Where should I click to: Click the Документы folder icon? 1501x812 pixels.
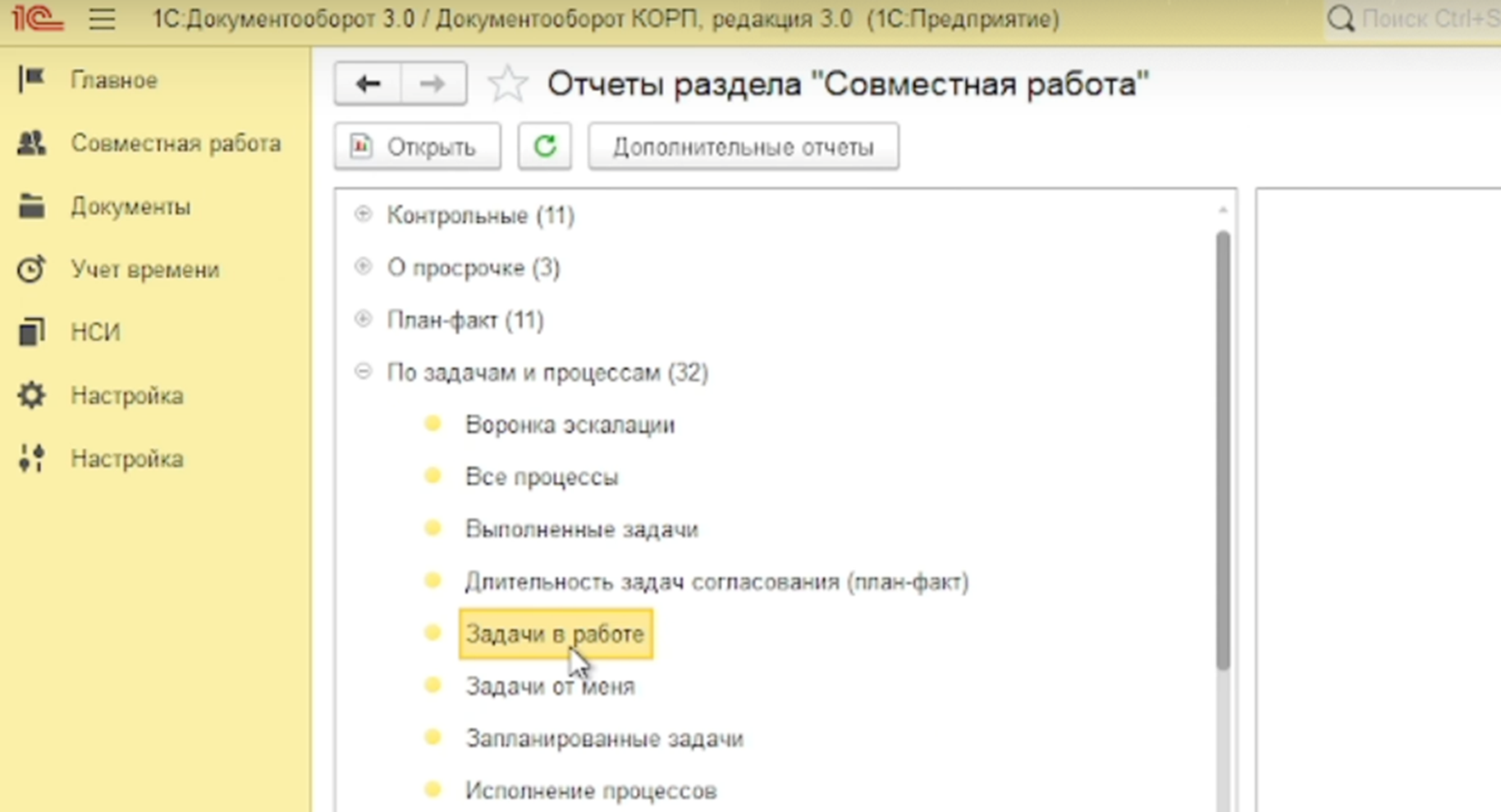[31, 206]
